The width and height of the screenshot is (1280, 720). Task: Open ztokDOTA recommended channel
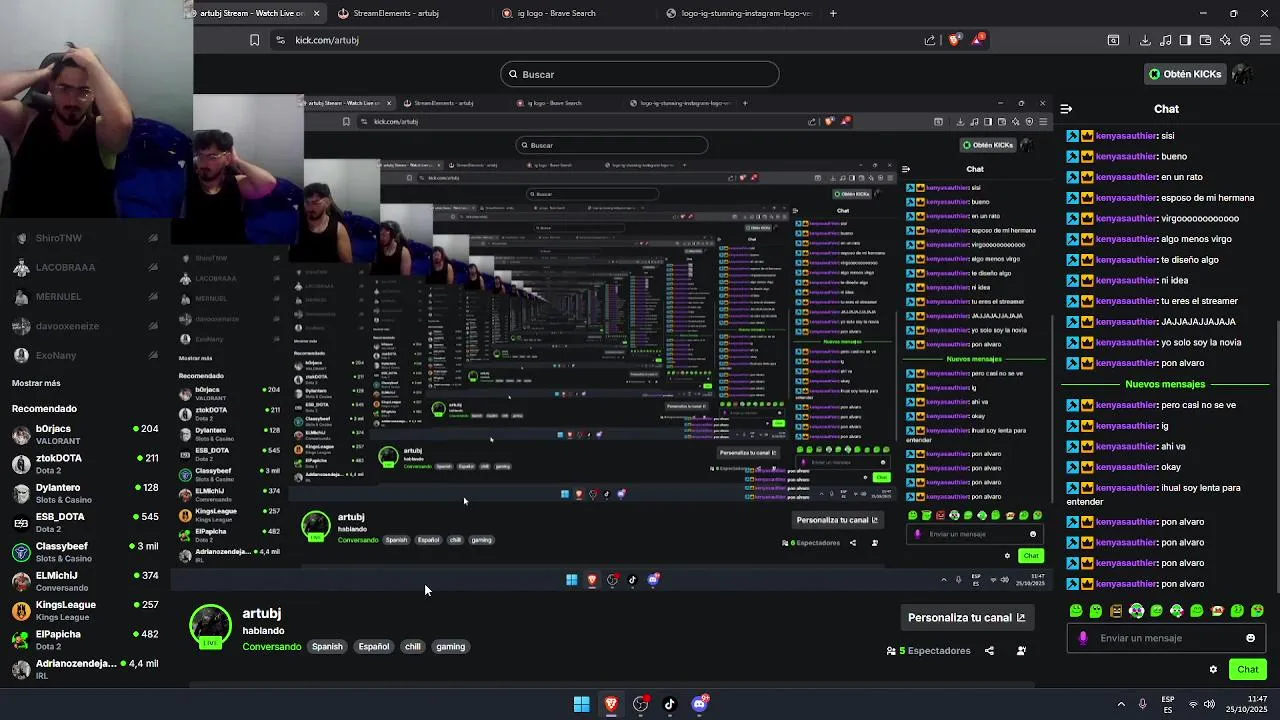[85, 464]
